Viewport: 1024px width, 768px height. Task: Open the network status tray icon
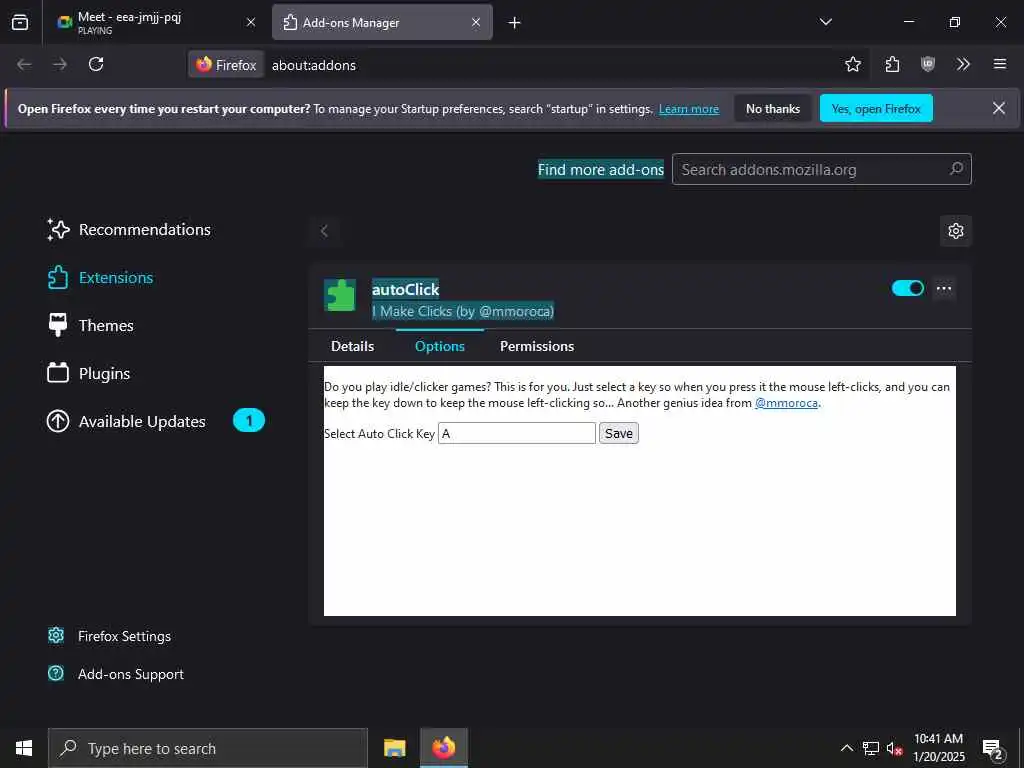[x=871, y=748]
